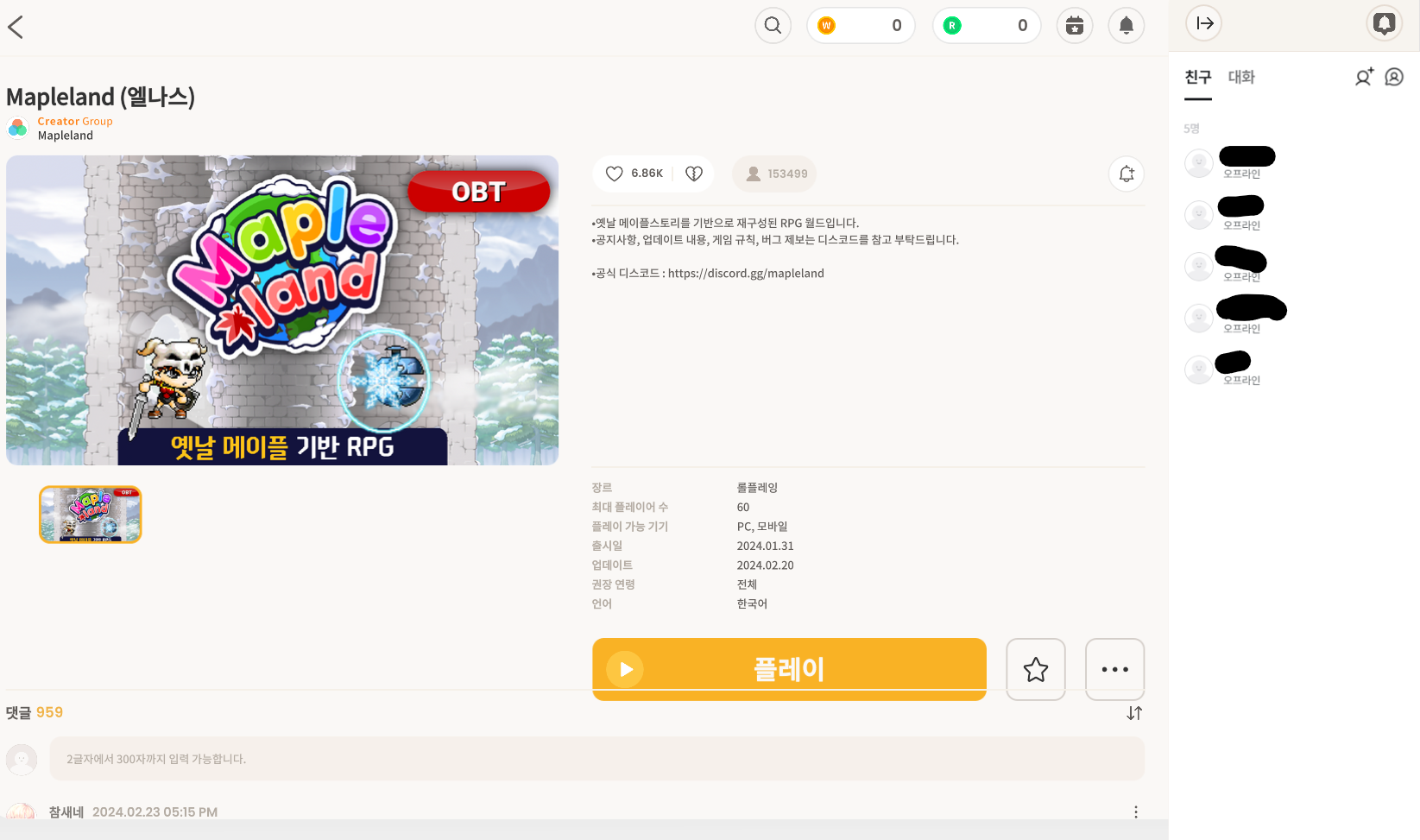
Task: Click genre value 롤플레잉
Action: pos(757,488)
